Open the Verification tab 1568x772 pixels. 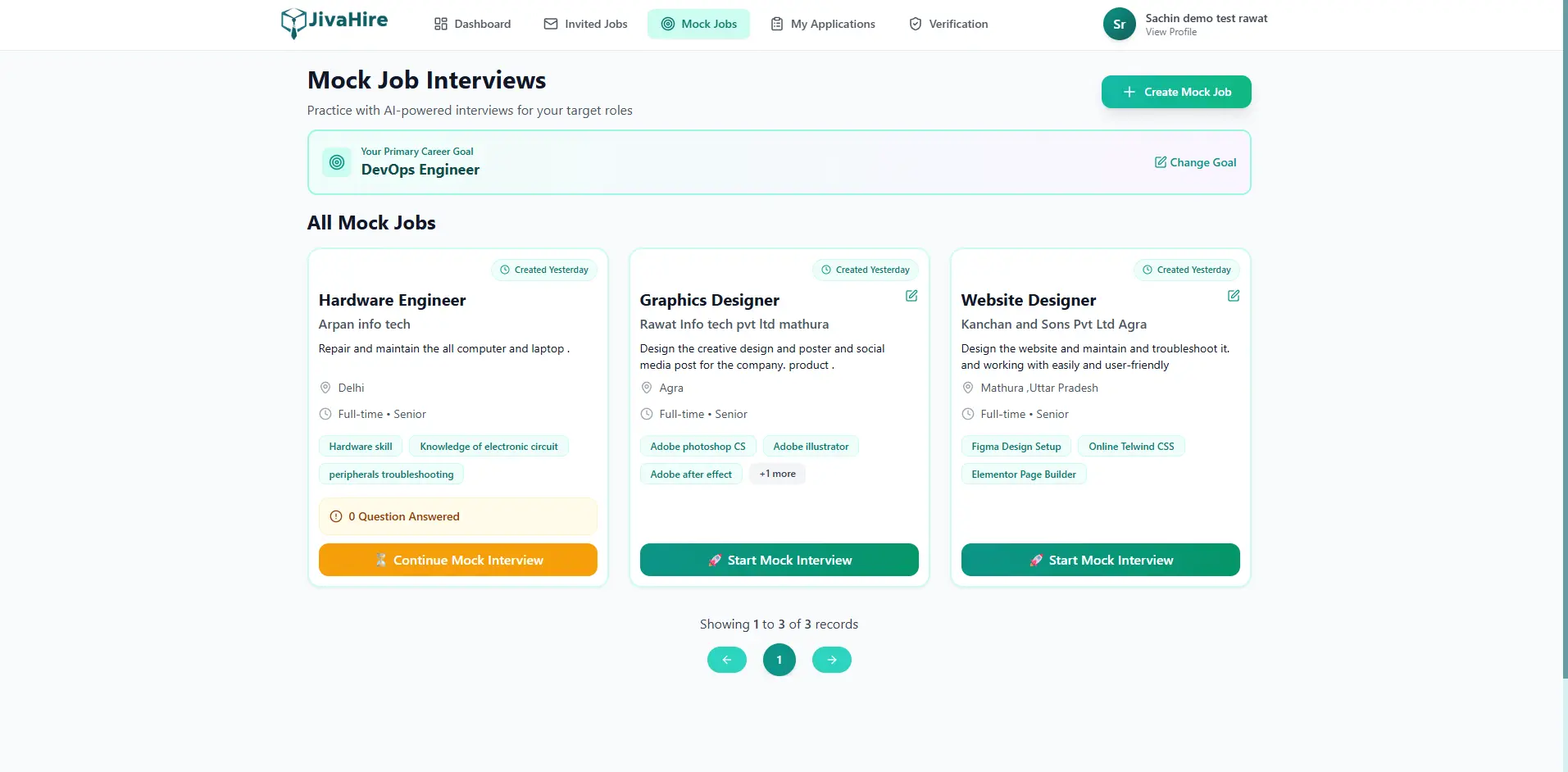[x=948, y=25]
